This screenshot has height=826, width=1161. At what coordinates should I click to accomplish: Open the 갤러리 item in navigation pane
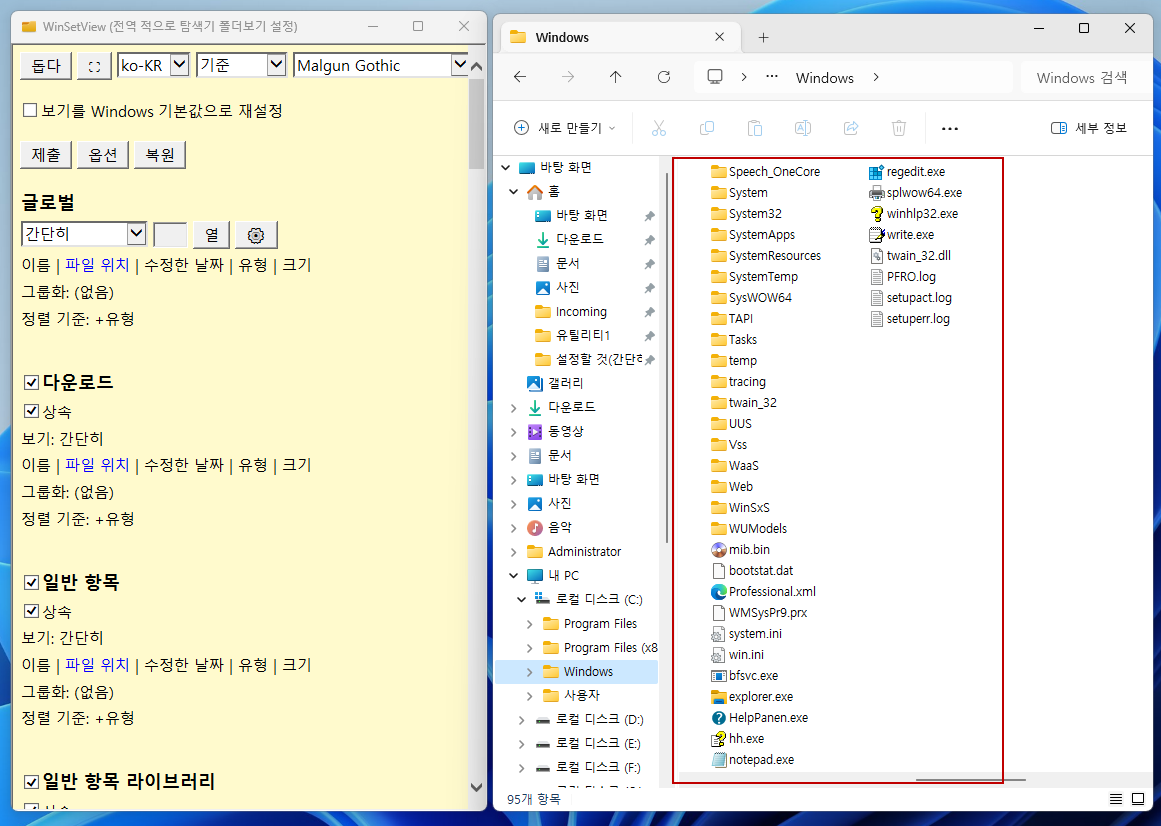[555, 383]
